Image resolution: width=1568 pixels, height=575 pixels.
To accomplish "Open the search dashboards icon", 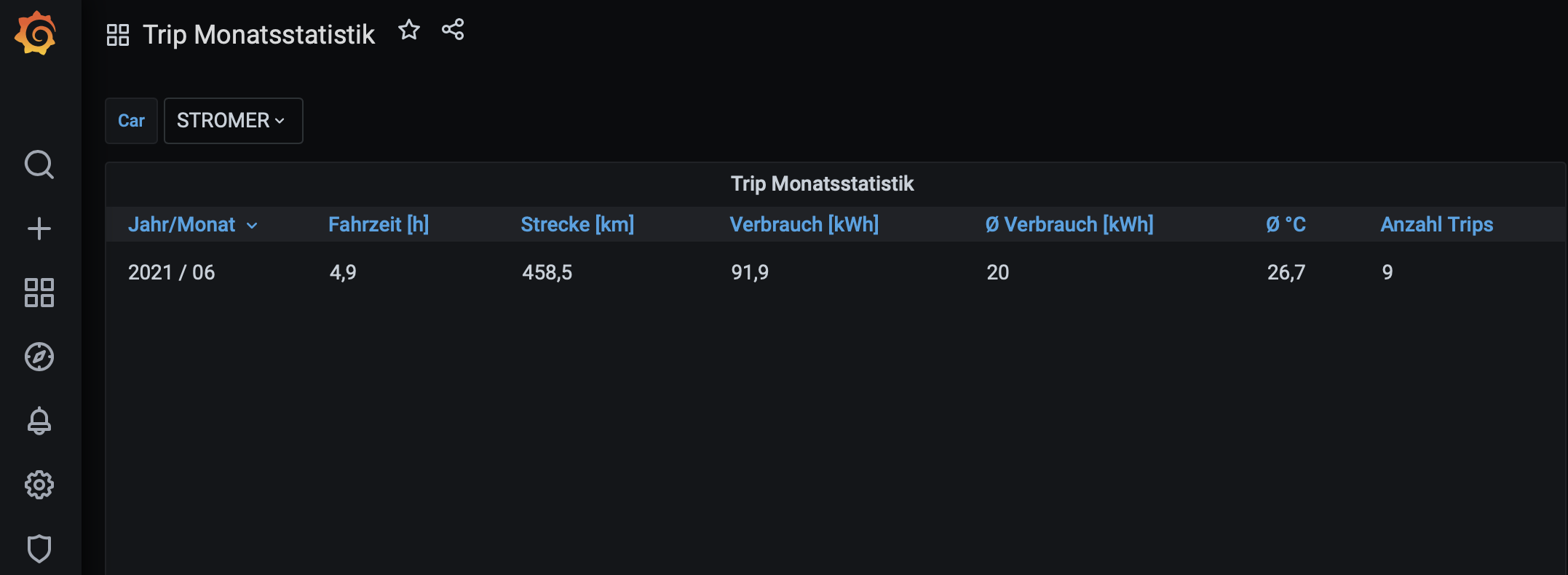I will point(39,164).
